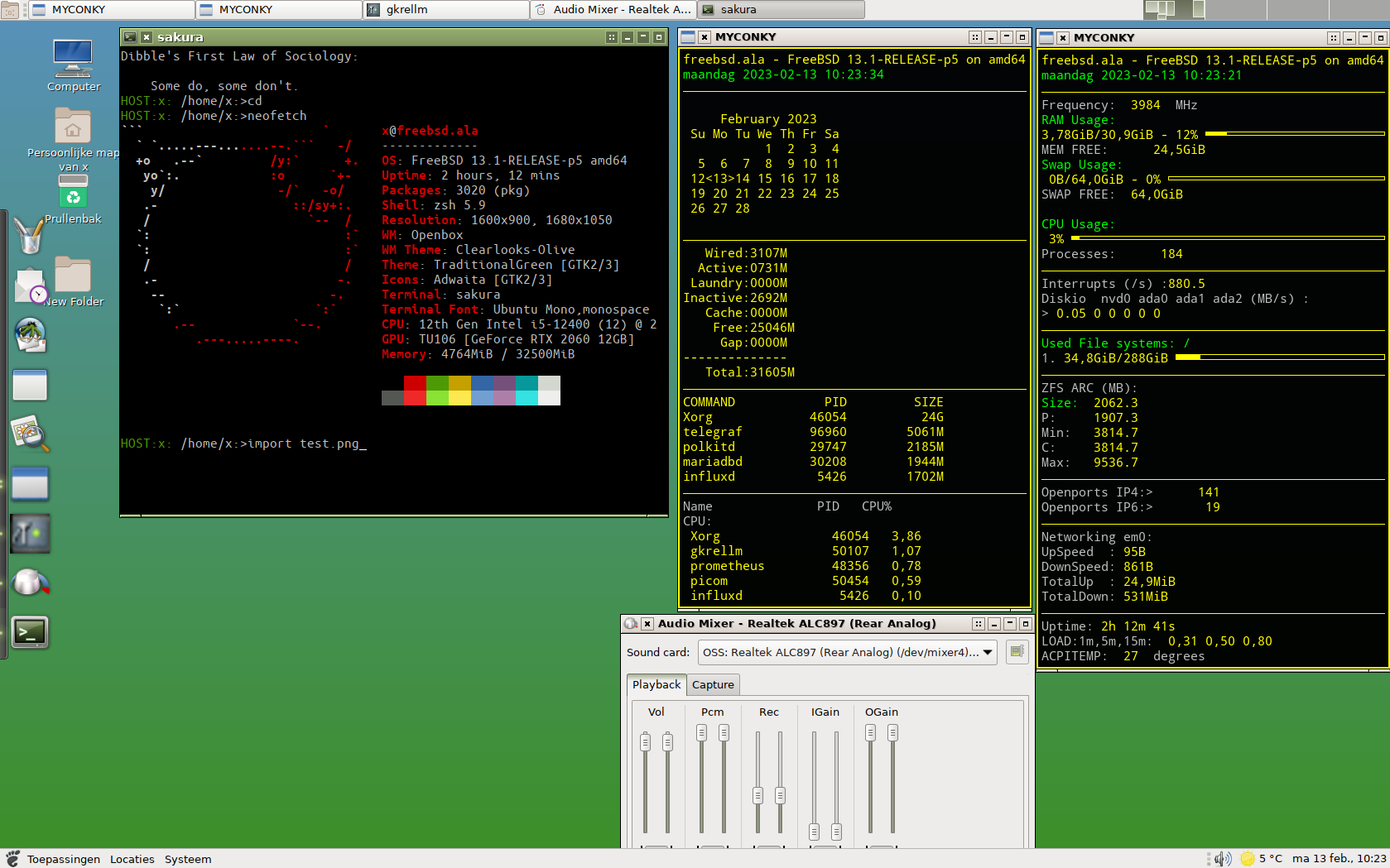Click the clock showing ma 13 feb., 10:23
1390x868 pixels.
pyautogui.click(x=1339, y=859)
